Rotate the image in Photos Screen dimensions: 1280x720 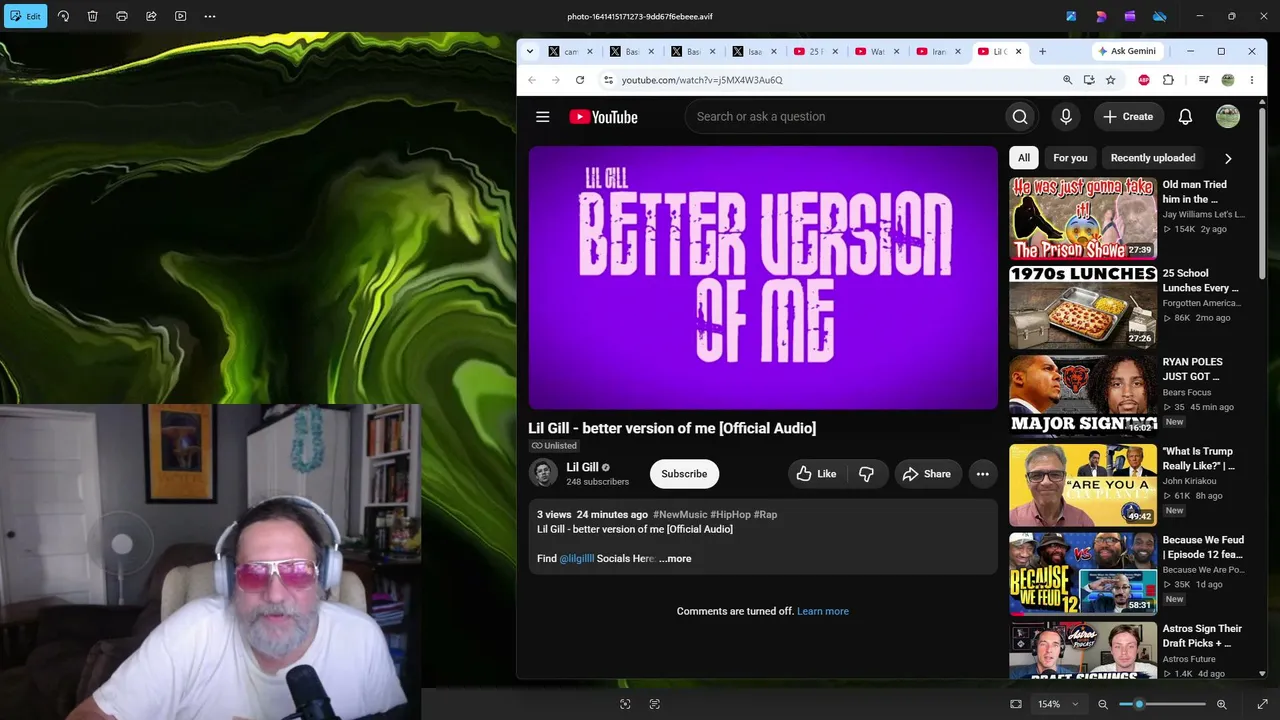63,16
